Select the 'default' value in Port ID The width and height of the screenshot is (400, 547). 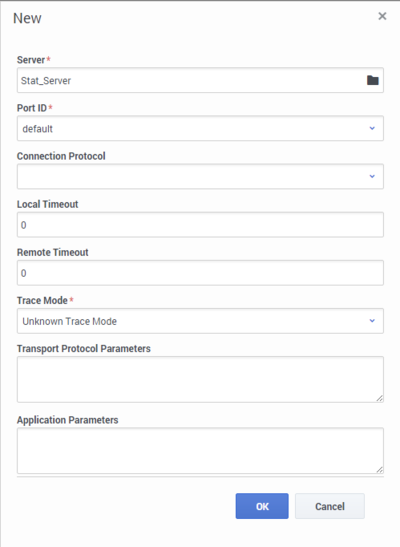pyautogui.click(x=37, y=129)
